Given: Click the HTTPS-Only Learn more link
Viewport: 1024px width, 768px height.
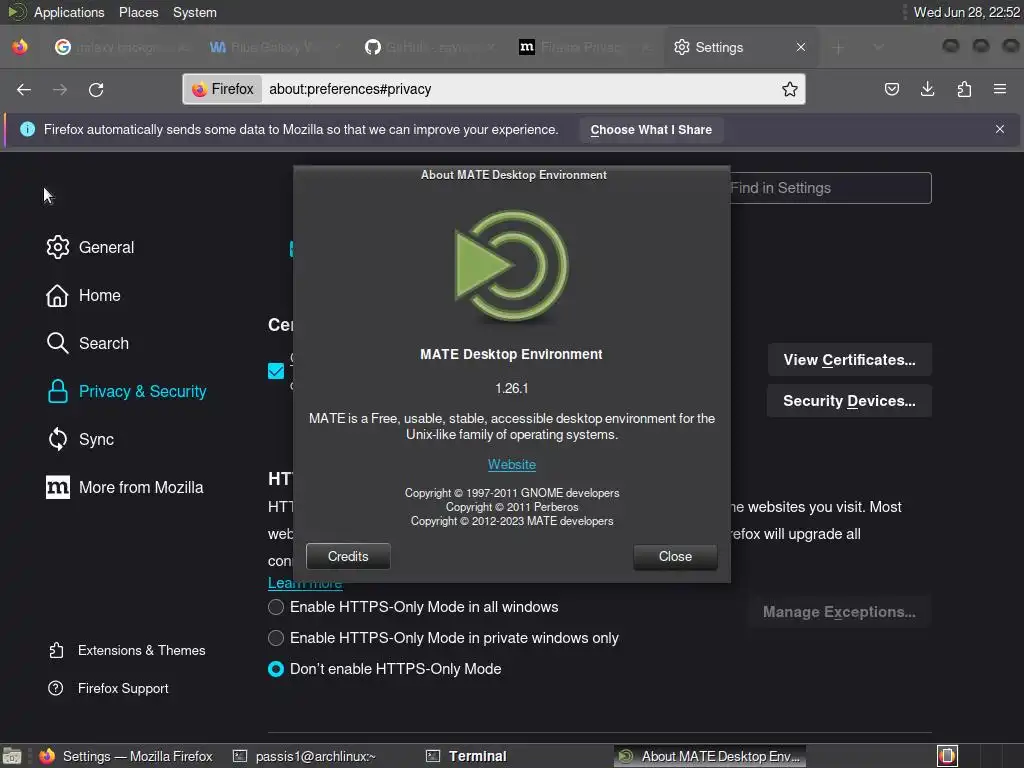Looking at the screenshot, I should click(305, 583).
